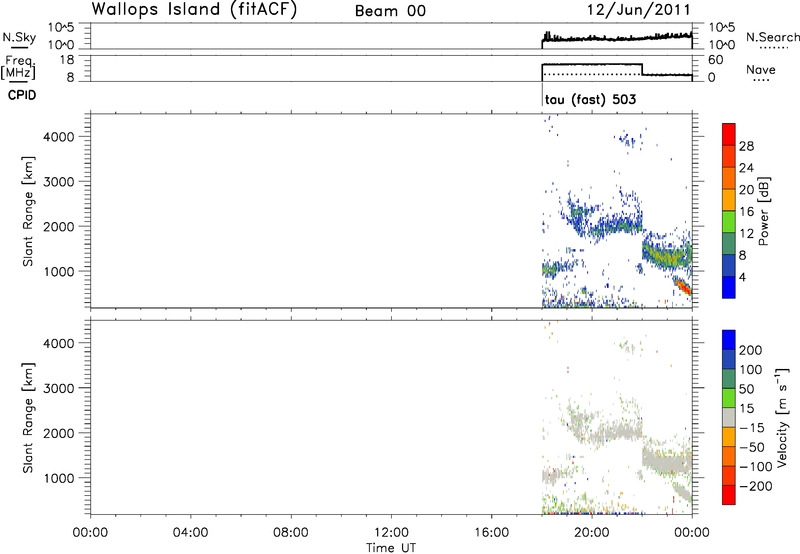Click the 'Wallops Island (fitACF)' title
The width and height of the screenshot is (800, 554).
194,9
